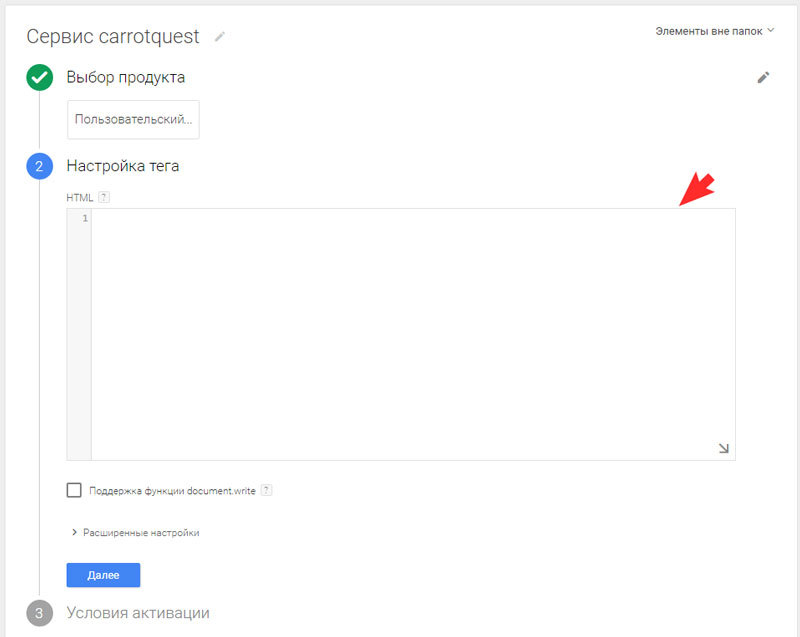The width and height of the screenshot is (800, 637).
Task: Open the Выбор продукта step heading
Action: [126, 78]
